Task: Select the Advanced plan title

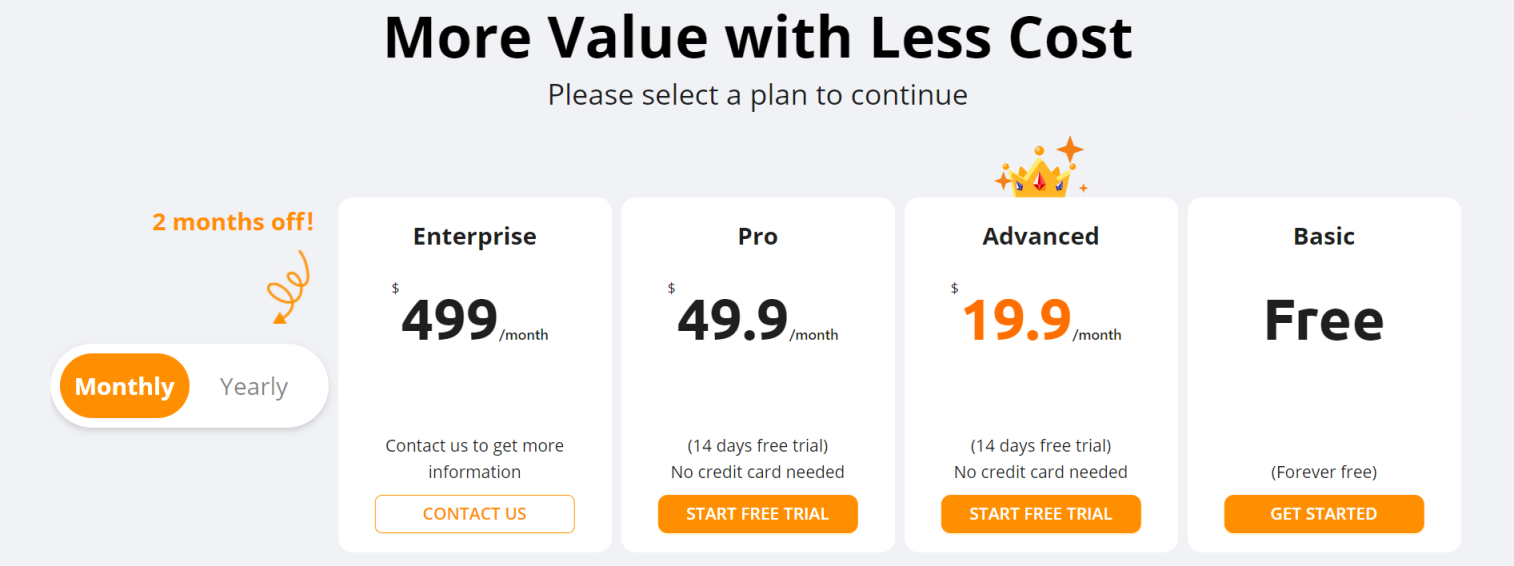Action: click(1040, 236)
